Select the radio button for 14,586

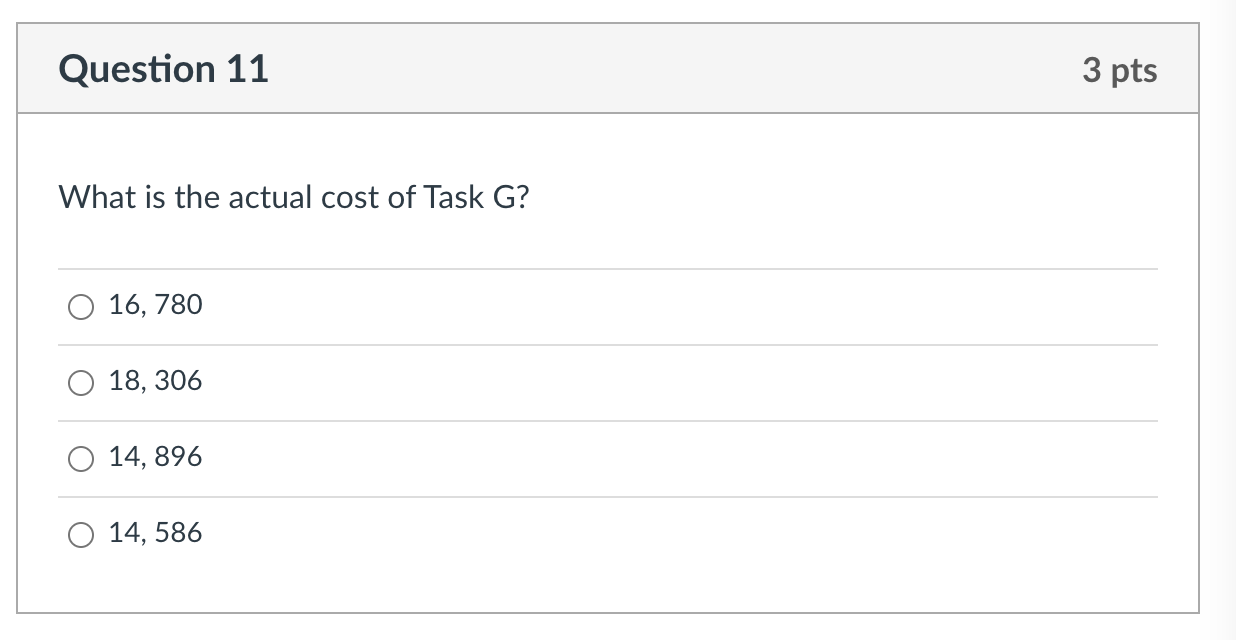tap(81, 534)
